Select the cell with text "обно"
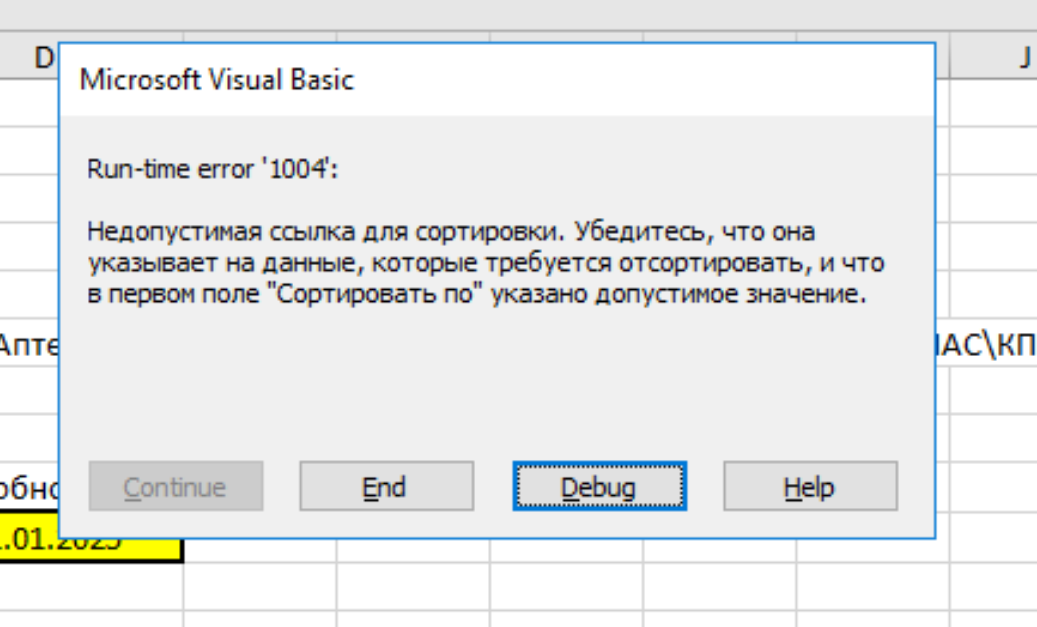This screenshot has height=627, width=1037. pos(28,489)
